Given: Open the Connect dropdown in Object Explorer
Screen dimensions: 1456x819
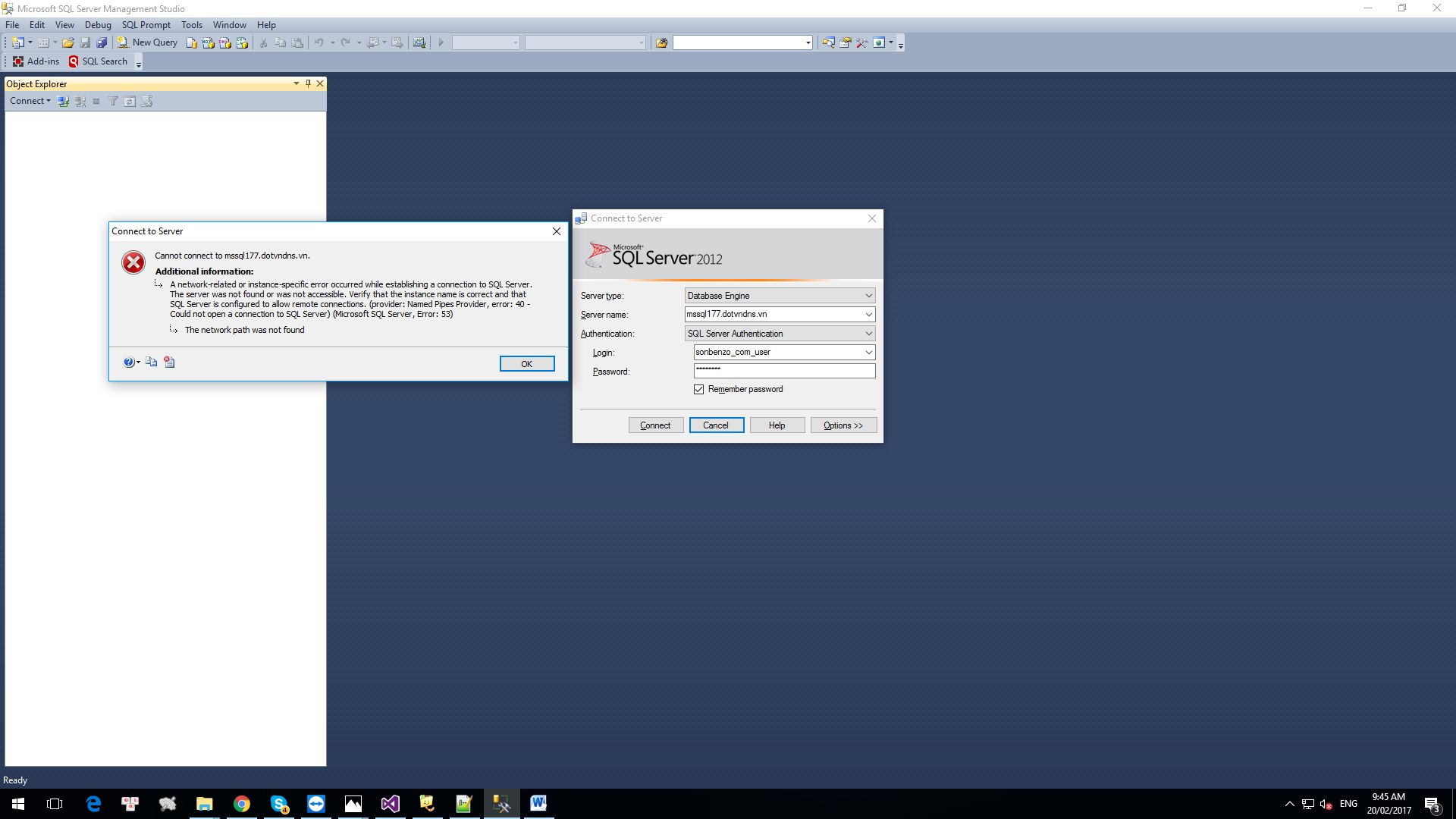Looking at the screenshot, I should pos(30,101).
